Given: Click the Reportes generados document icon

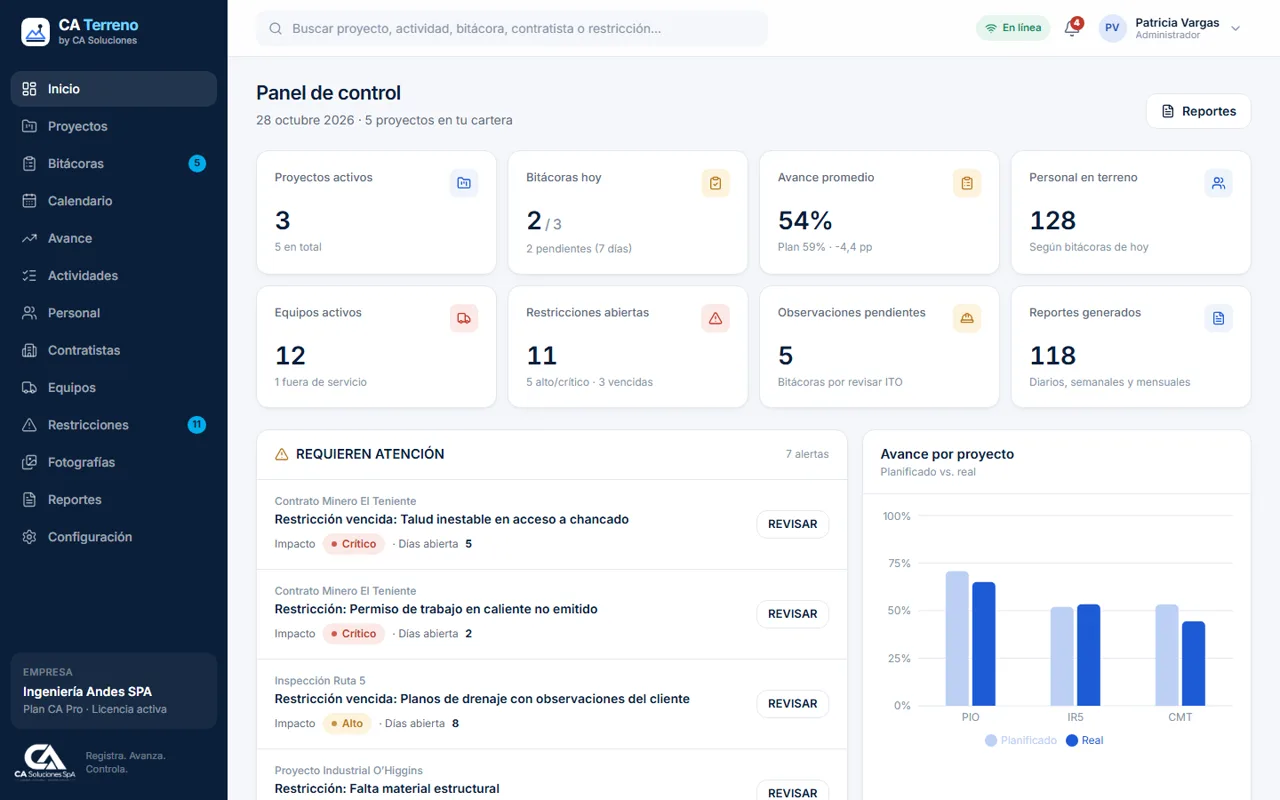Looking at the screenshot, I should pyautogui.click(x=1218, y=318).
